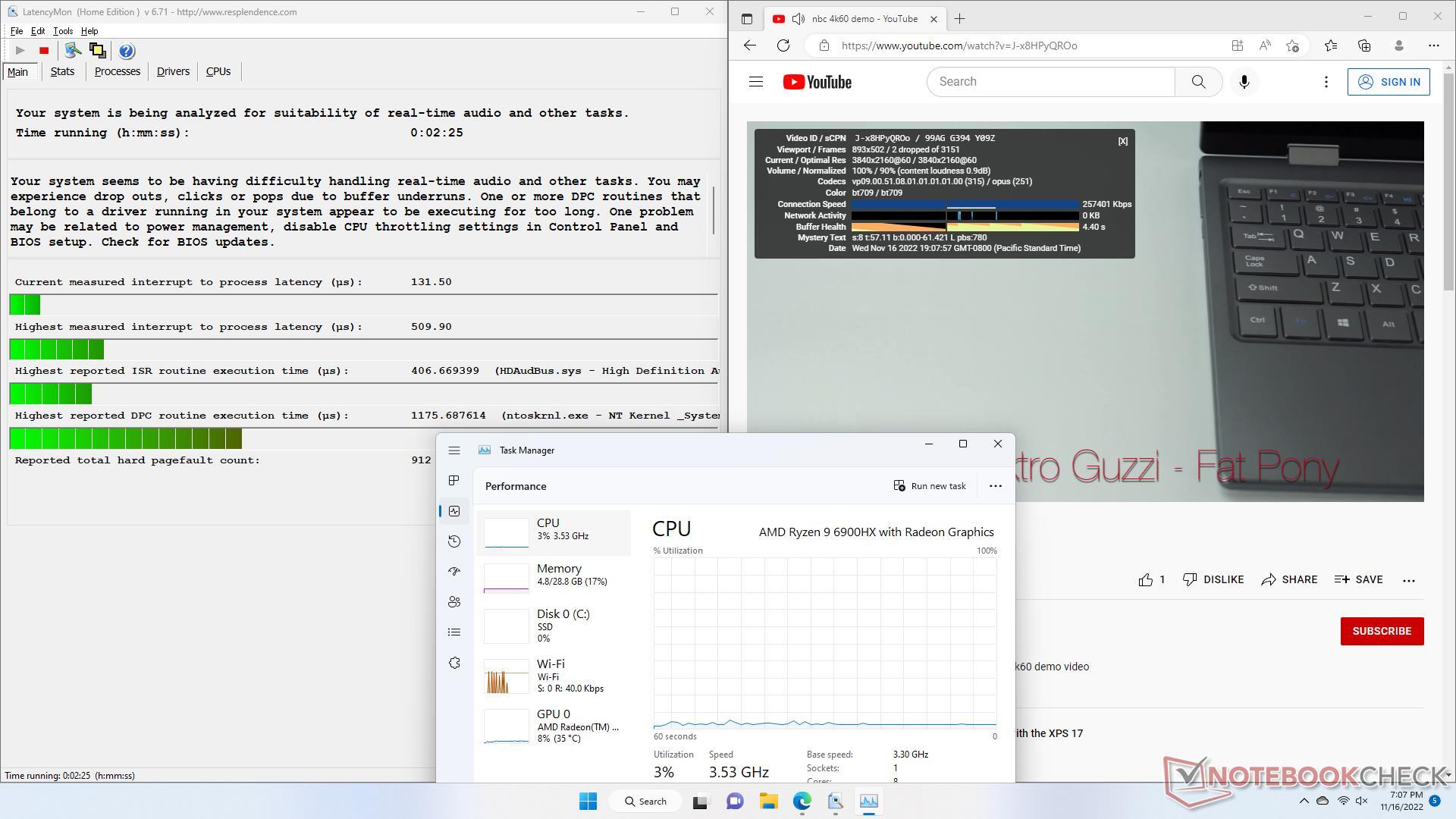Open the LatencyMon help question-mark icon
This screenshot has height=819, width=1456.
point(127,51)
